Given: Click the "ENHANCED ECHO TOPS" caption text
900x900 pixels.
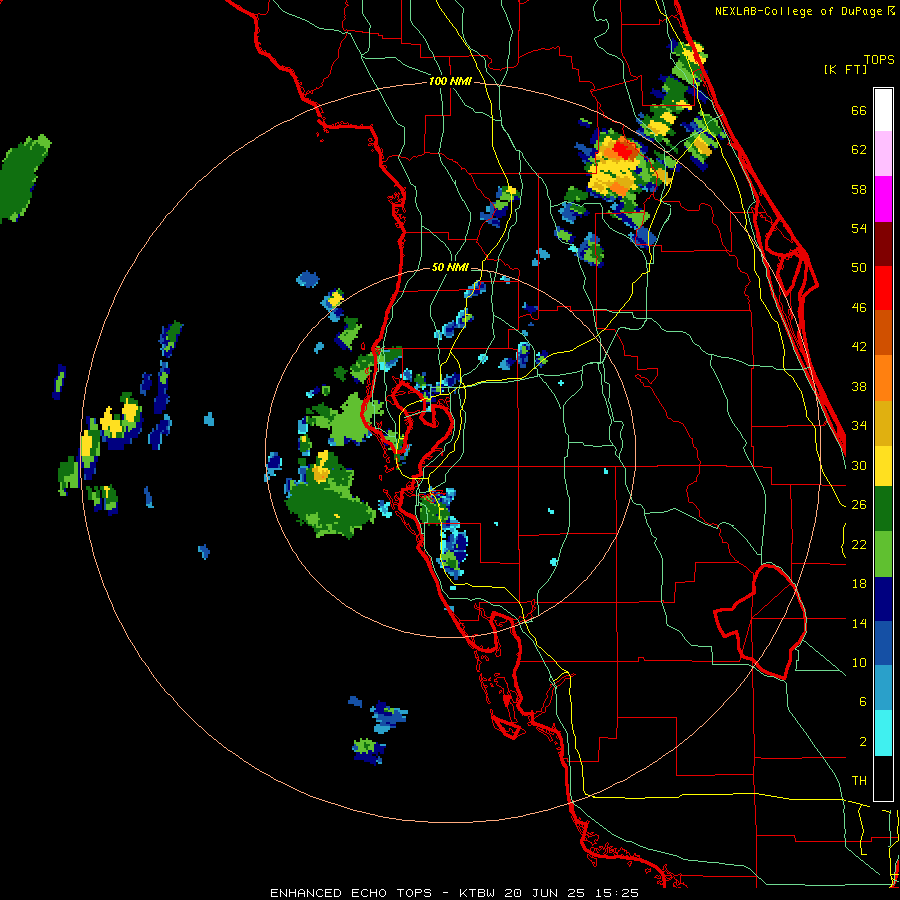Looking at the screenshot, I should point(351,893).
